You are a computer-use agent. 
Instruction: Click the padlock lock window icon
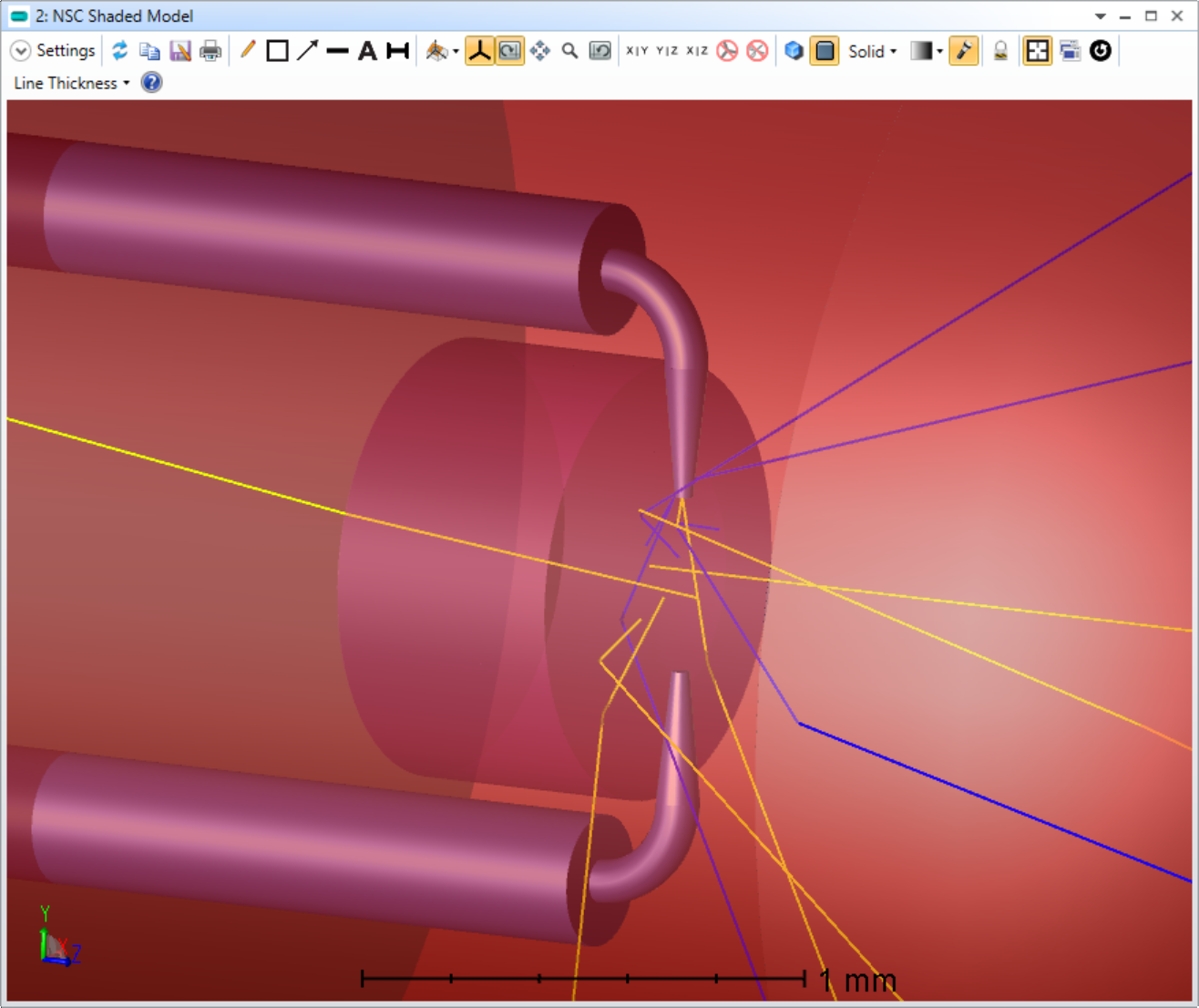1000,51
